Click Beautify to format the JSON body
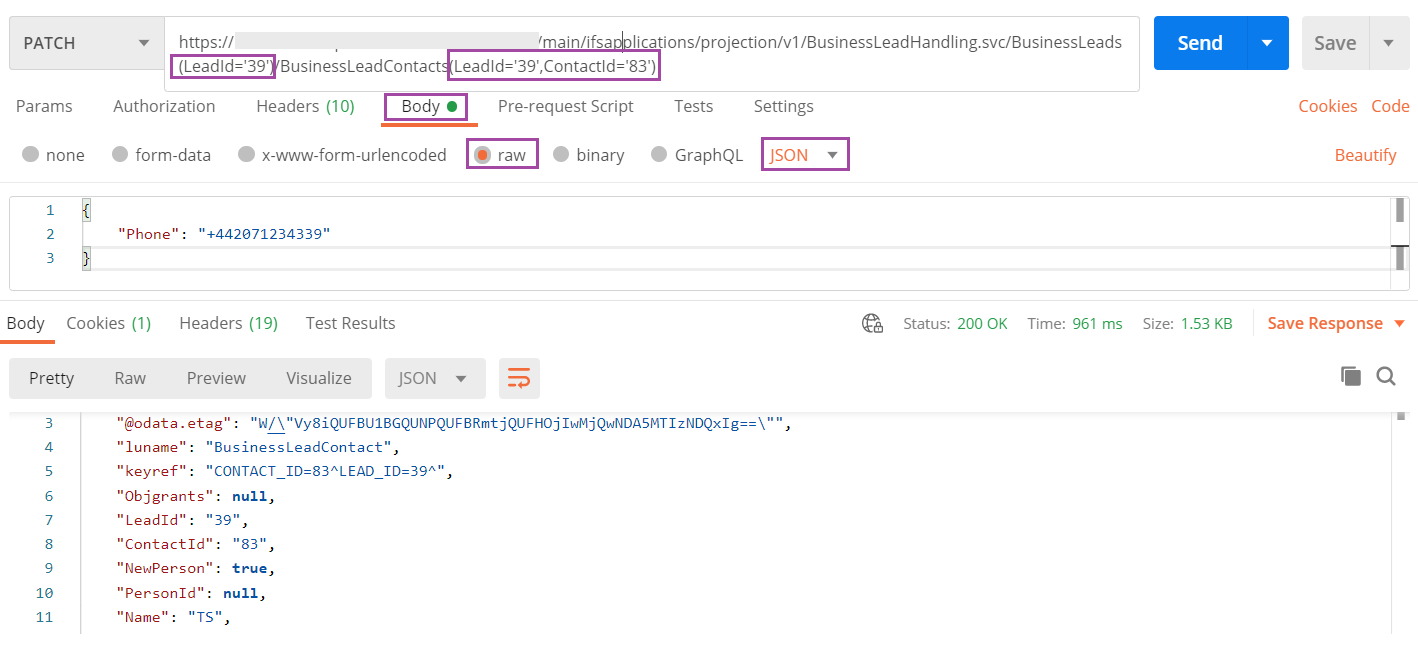1418x648 pixels. click(x=1365, y=154)
